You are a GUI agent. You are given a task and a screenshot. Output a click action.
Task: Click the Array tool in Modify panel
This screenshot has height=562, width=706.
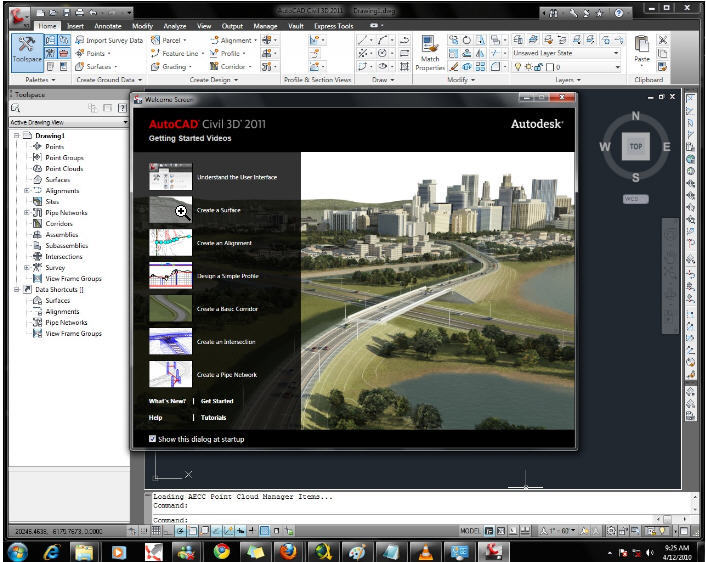(480, 67)
